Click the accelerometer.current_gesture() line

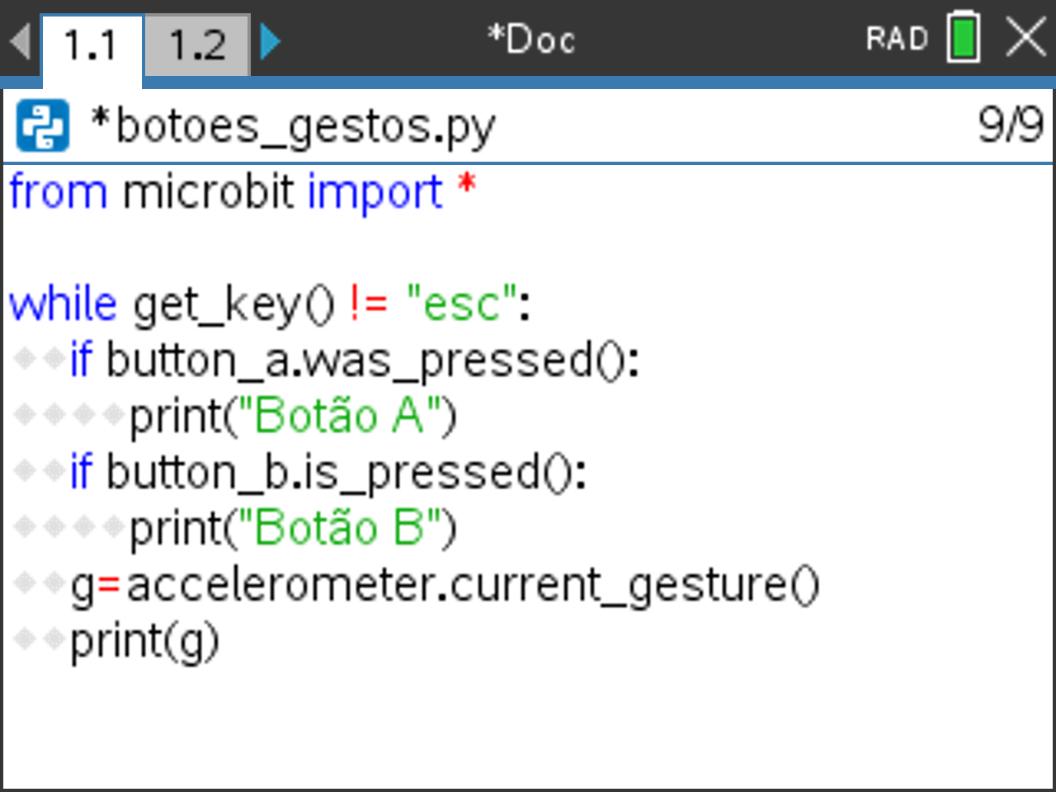[x=445, y=585]
